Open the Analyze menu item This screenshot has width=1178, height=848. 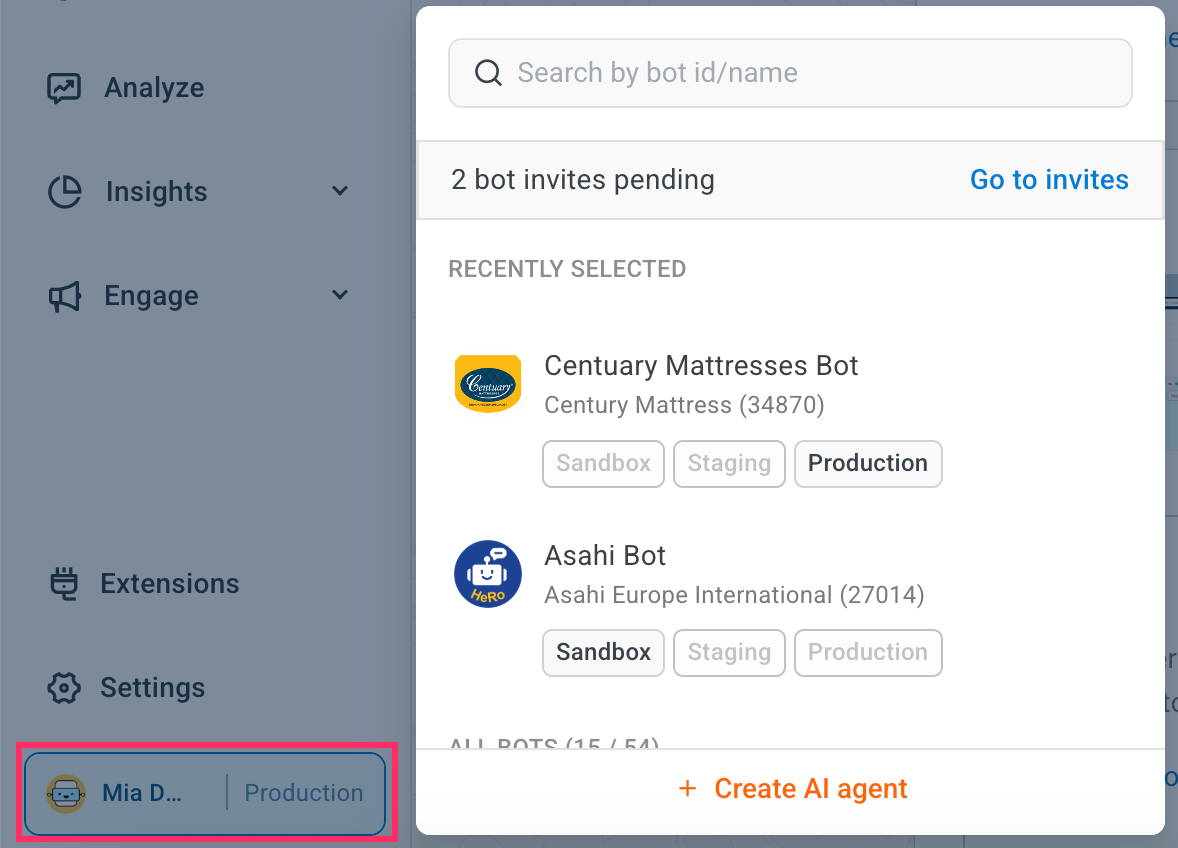point(154,88)
